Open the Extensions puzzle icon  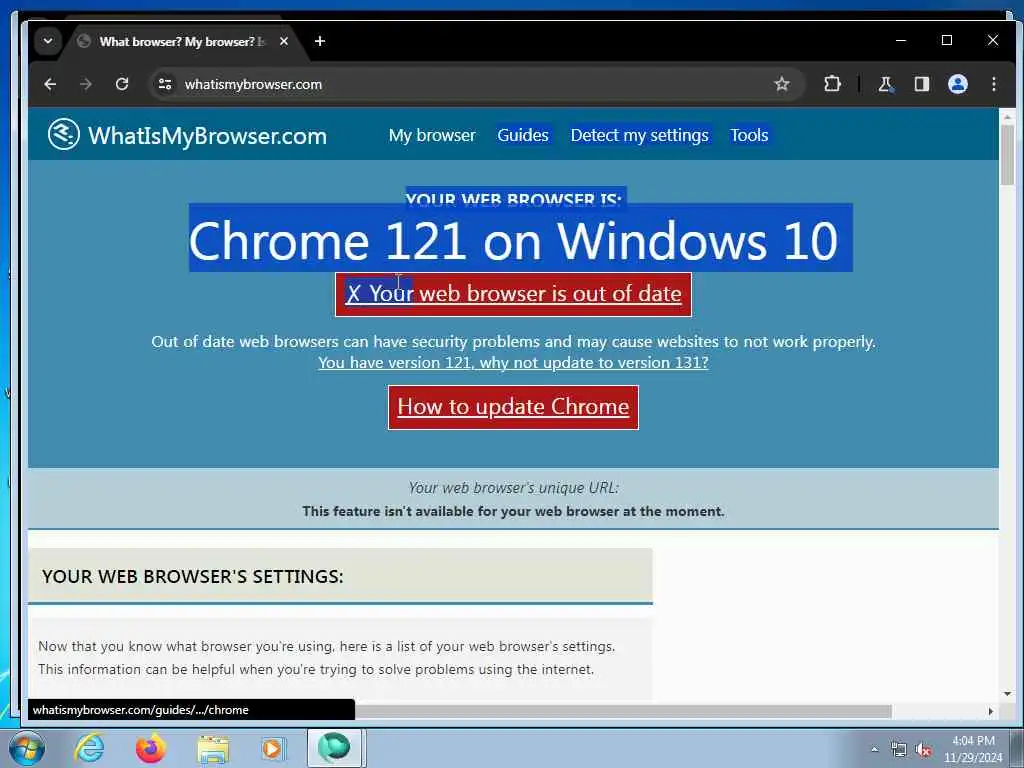point(832,84)
